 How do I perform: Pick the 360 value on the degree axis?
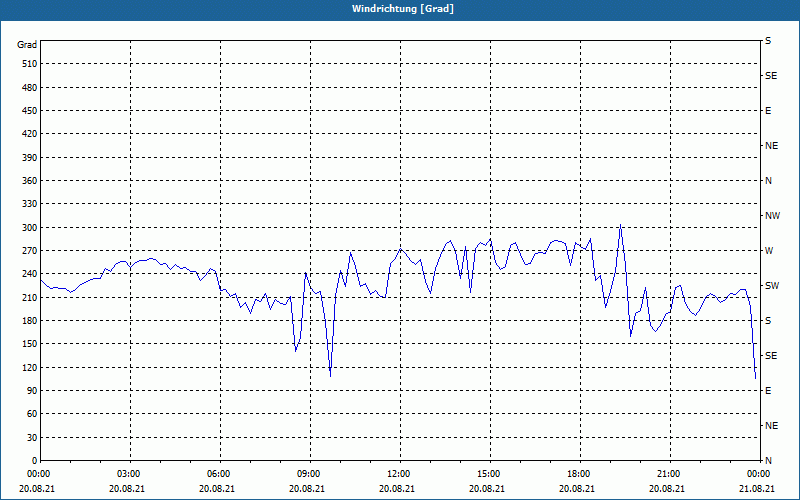pos(29,181)
